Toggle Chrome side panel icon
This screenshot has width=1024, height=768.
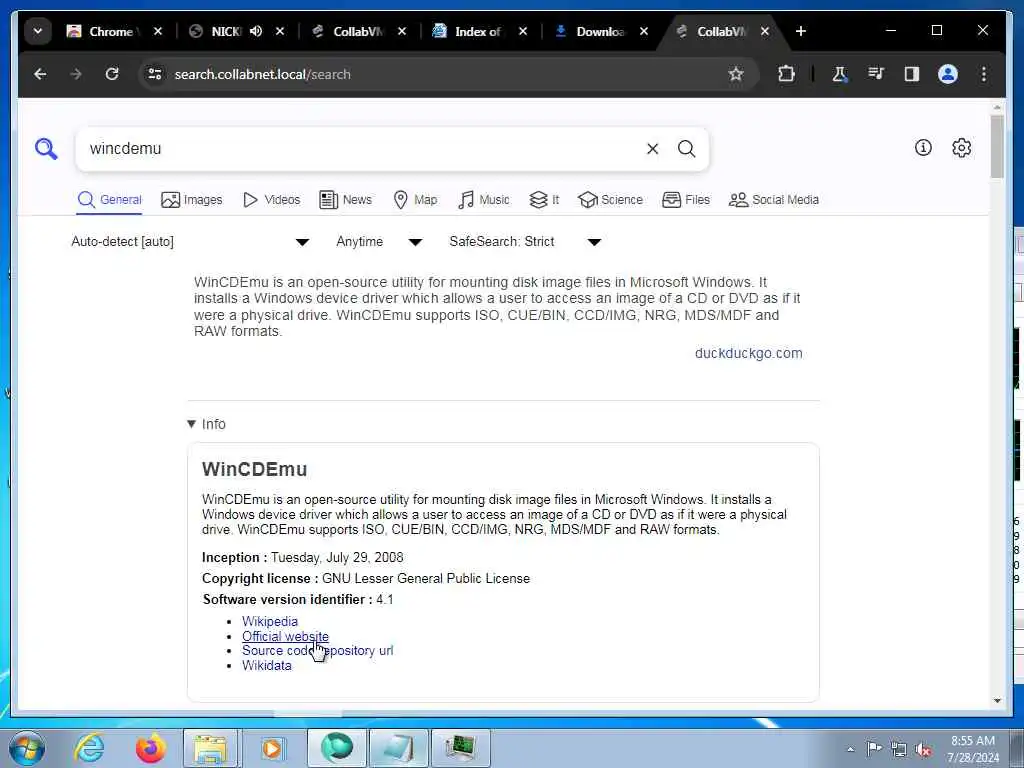click(x=912, y=74)
